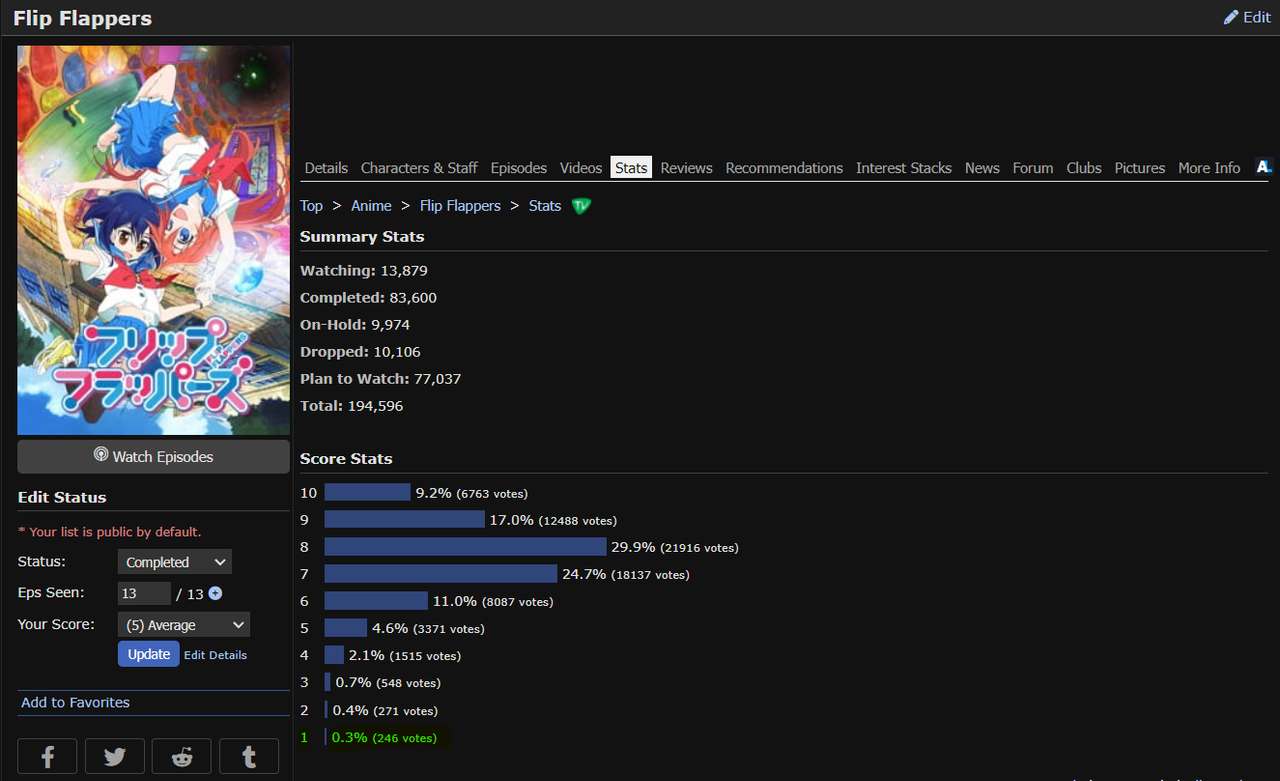1280x781 pixels.
Task: Open the Status dropdown showing Completed
Action: click(174, 562)
